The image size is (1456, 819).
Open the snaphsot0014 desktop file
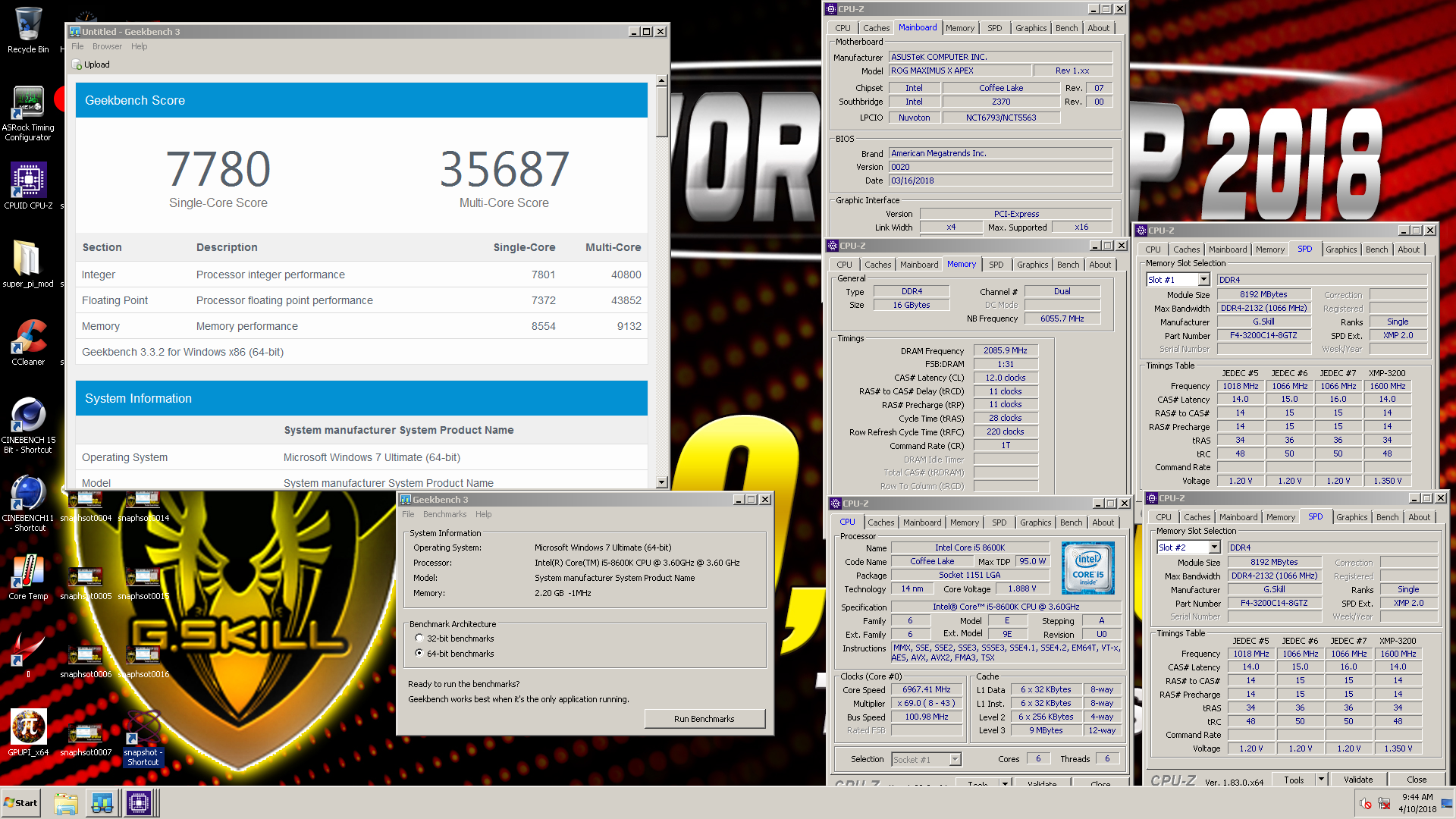tap(143, 507)
